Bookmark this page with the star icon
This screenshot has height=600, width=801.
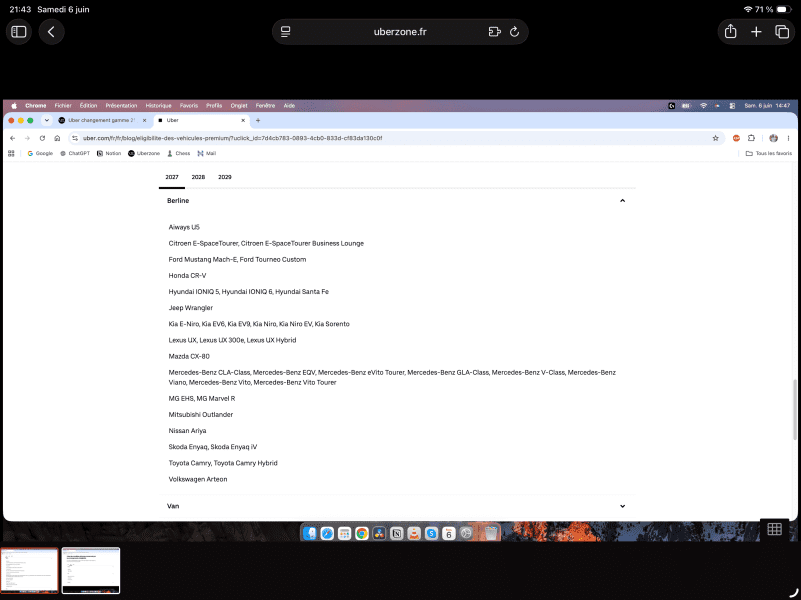(x=715, y=138)
